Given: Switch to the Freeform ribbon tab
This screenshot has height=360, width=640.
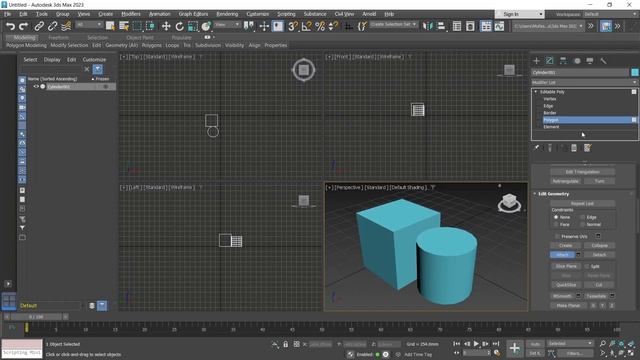Looking at the screenshot, I should pyautogui.click(x=58, y=38).
